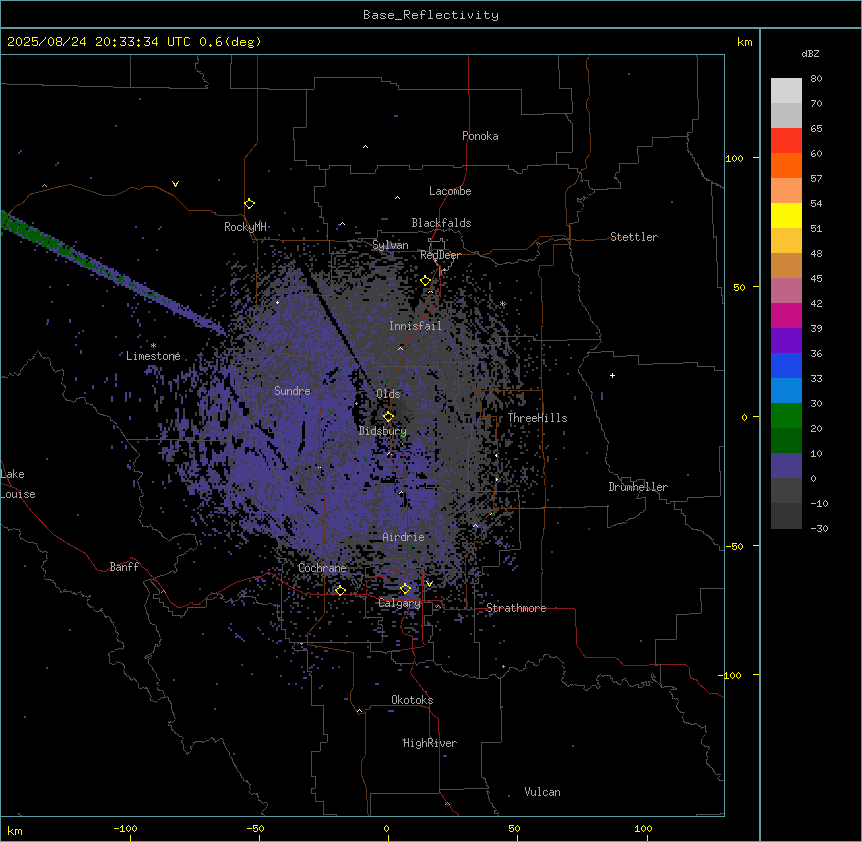The image size is (862, 842).
Task: Click the Ponoka city label
Action: 480,136
